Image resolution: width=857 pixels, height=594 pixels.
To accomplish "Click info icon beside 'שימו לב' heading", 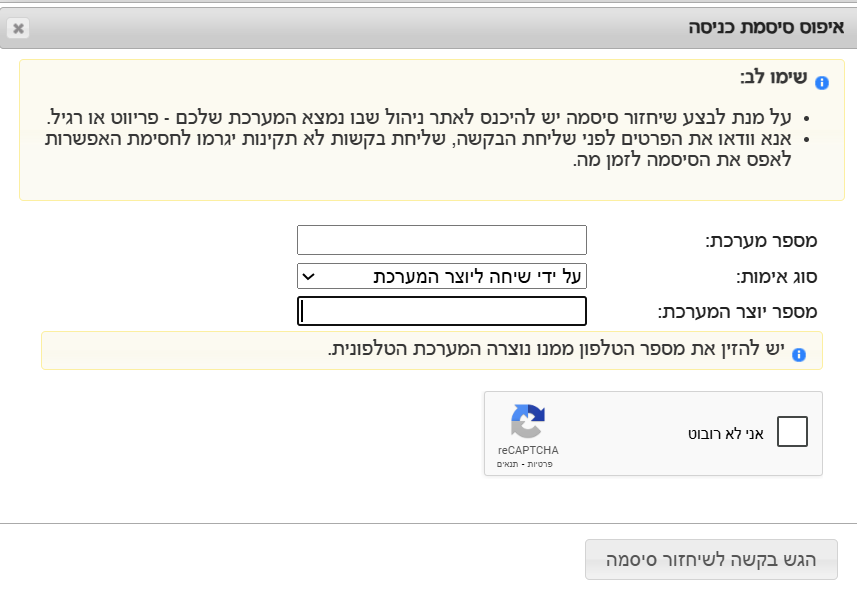I will point(822,83).
